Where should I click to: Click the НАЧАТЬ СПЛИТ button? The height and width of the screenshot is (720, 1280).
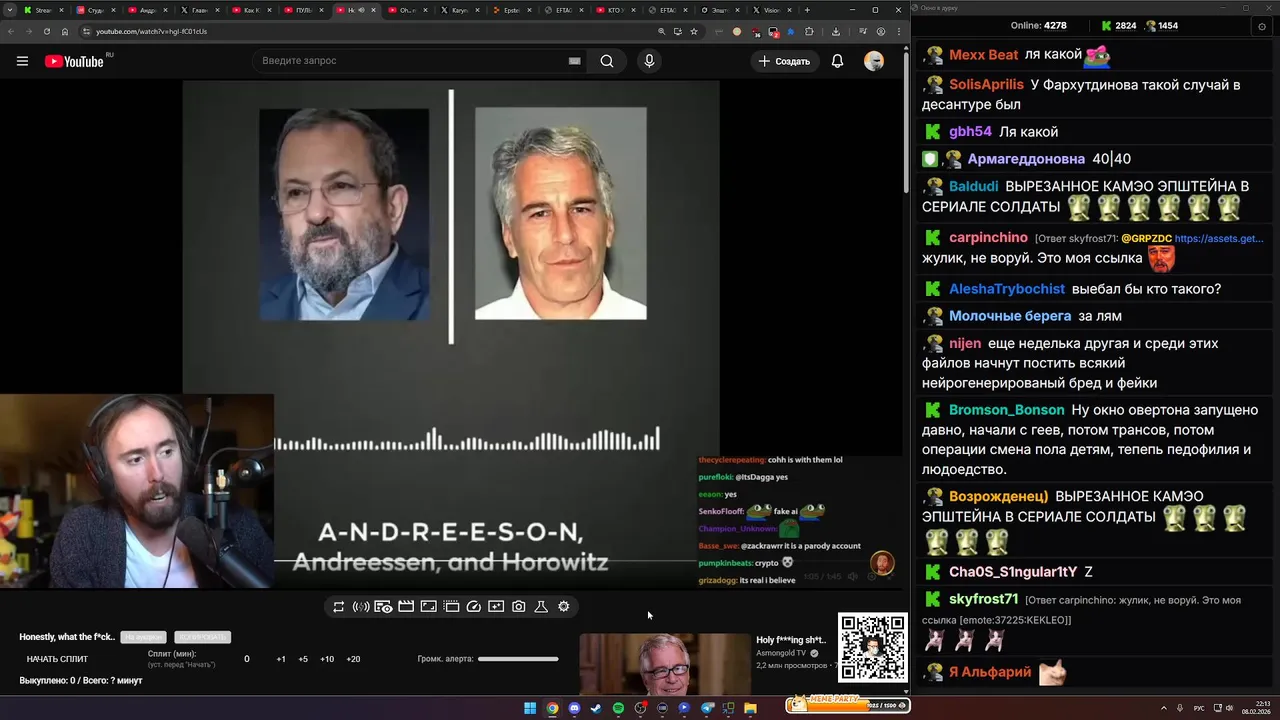pos(57,659)
